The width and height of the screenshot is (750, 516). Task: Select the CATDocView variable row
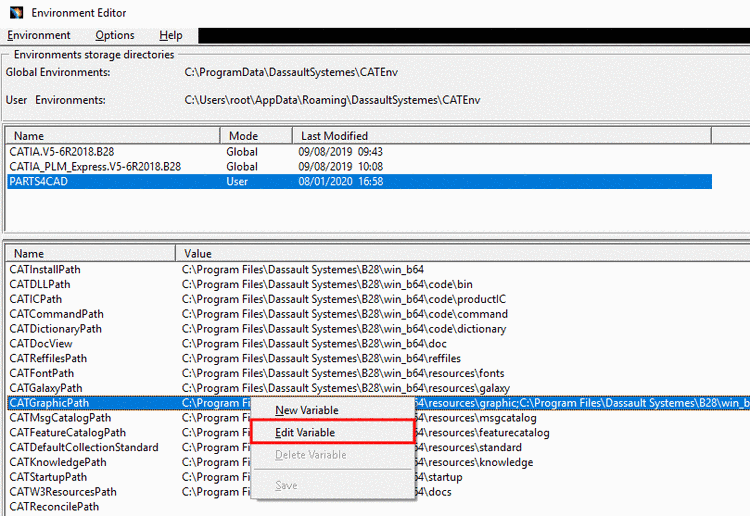[x=41, y=343]
